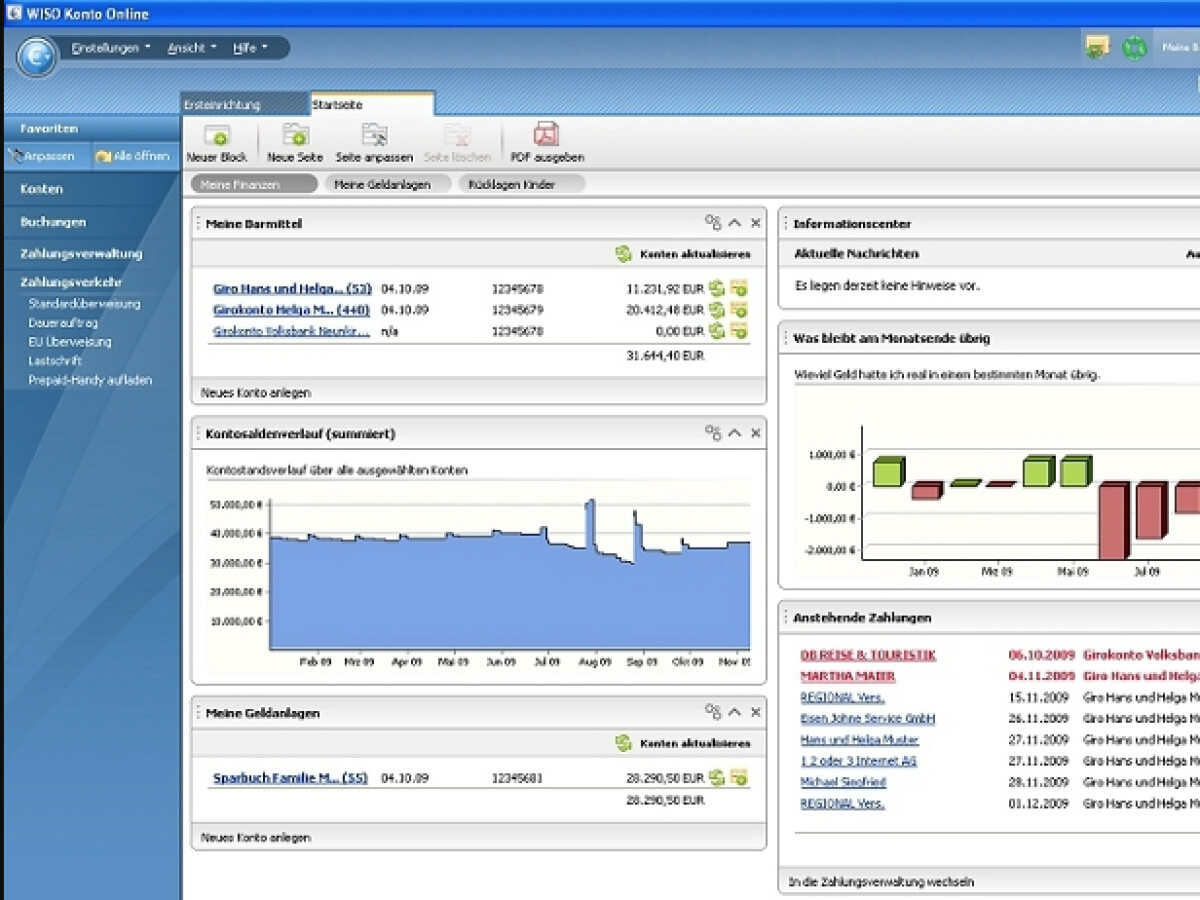The image size is (1200, 900).
Task: Collapse the Kontosaldenverlauf block
Action: tap(735, 433)
